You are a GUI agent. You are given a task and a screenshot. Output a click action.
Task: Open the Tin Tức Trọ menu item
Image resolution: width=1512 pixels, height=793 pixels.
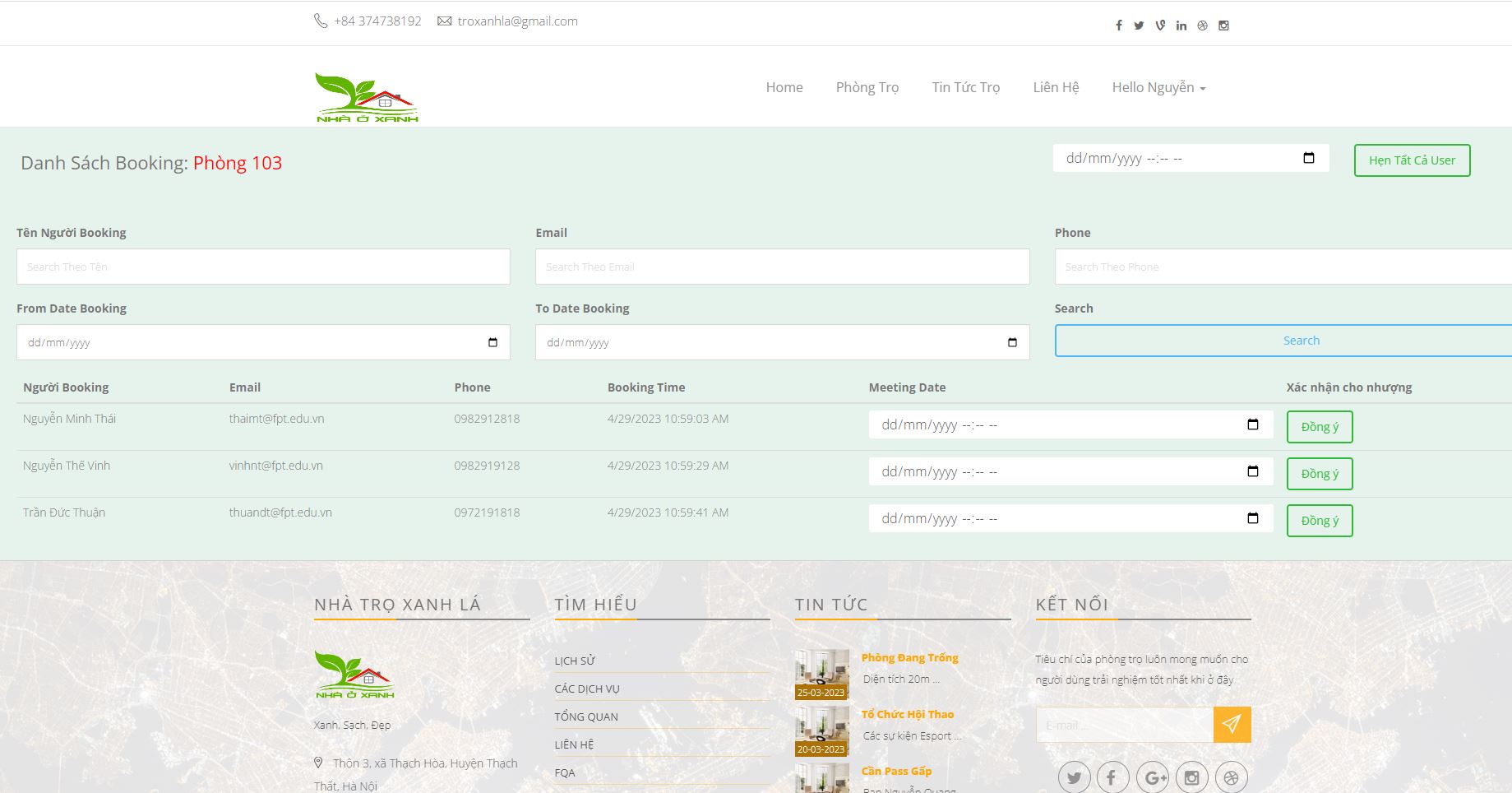pyautogui.click(x=965, y=87)
